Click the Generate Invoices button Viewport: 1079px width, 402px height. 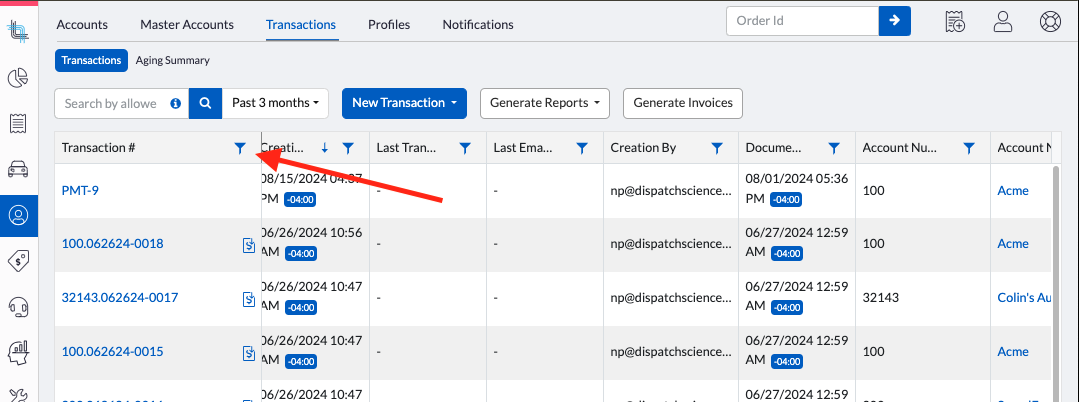(x=683, y=103)
